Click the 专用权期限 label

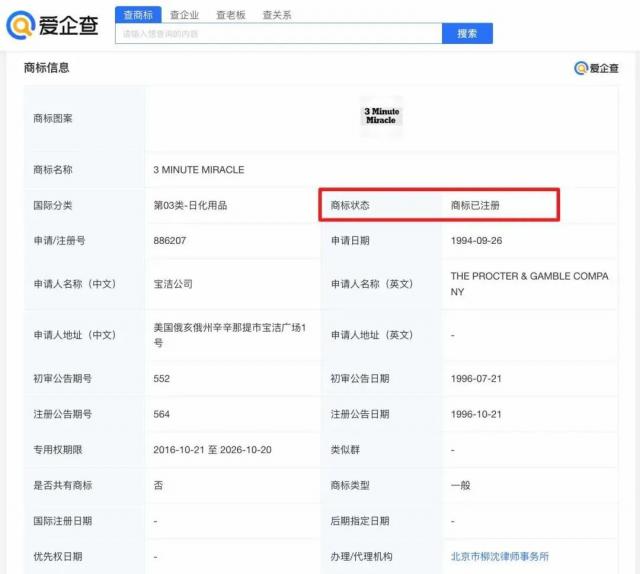[x=58, y=449]
